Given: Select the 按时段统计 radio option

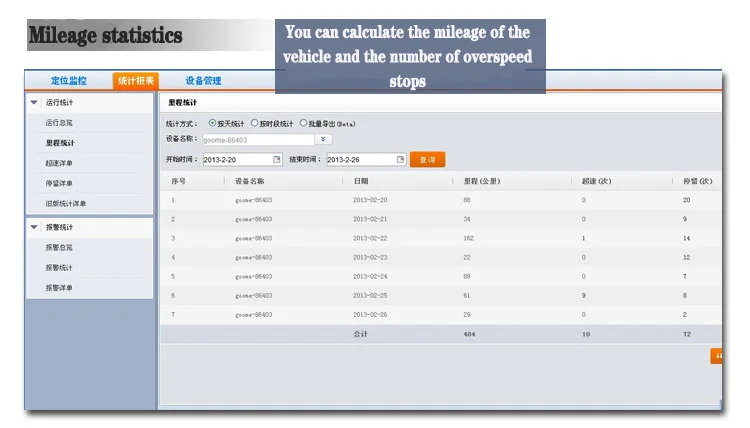Looking at the screenshot, I should (254, 123).
